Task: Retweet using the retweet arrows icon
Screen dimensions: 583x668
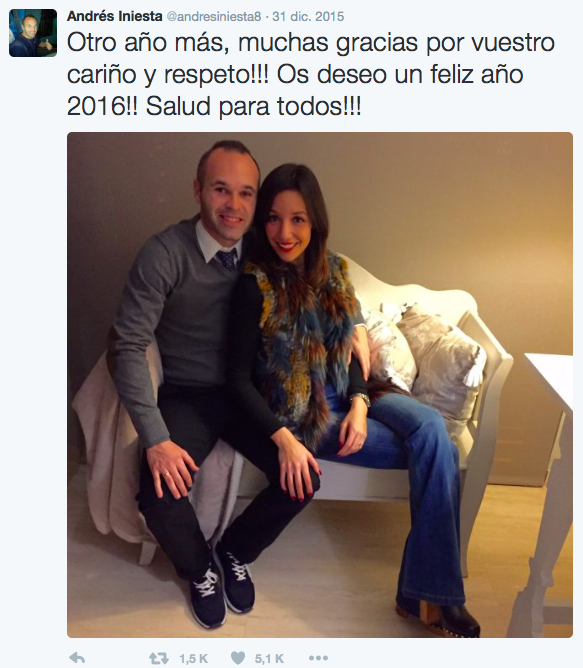Action: coord(159,658)
